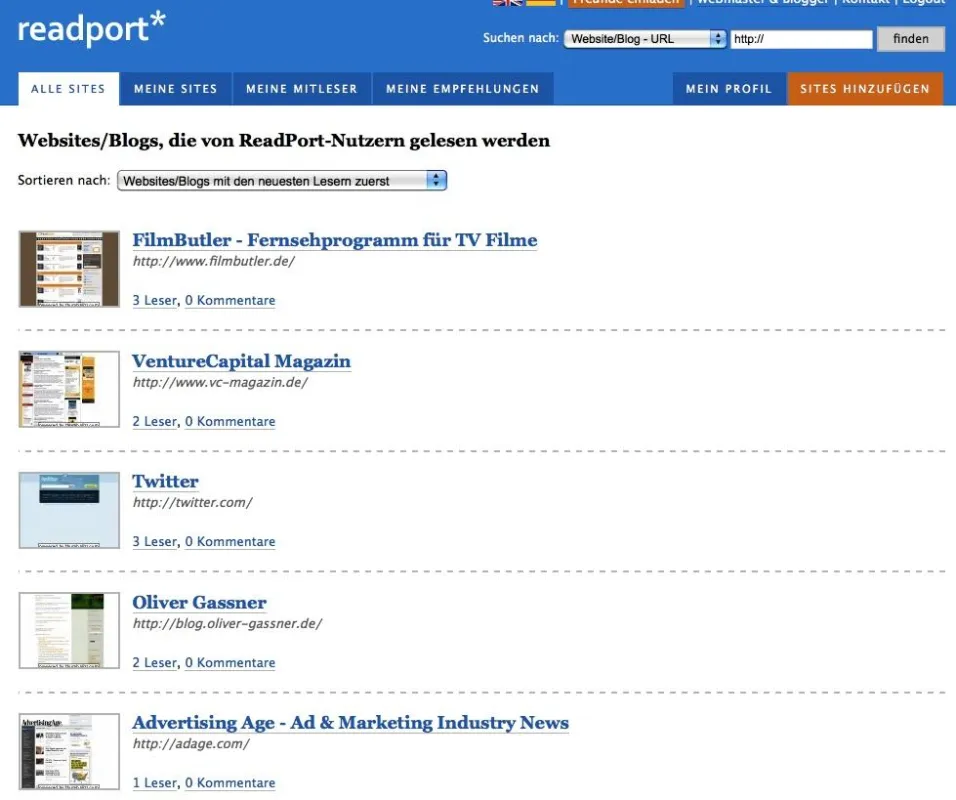Select the URL text 'http://twitter.com/'
The width and height of the screenshot is (956, 800).
pyautogui.click(x=193, y=502)
